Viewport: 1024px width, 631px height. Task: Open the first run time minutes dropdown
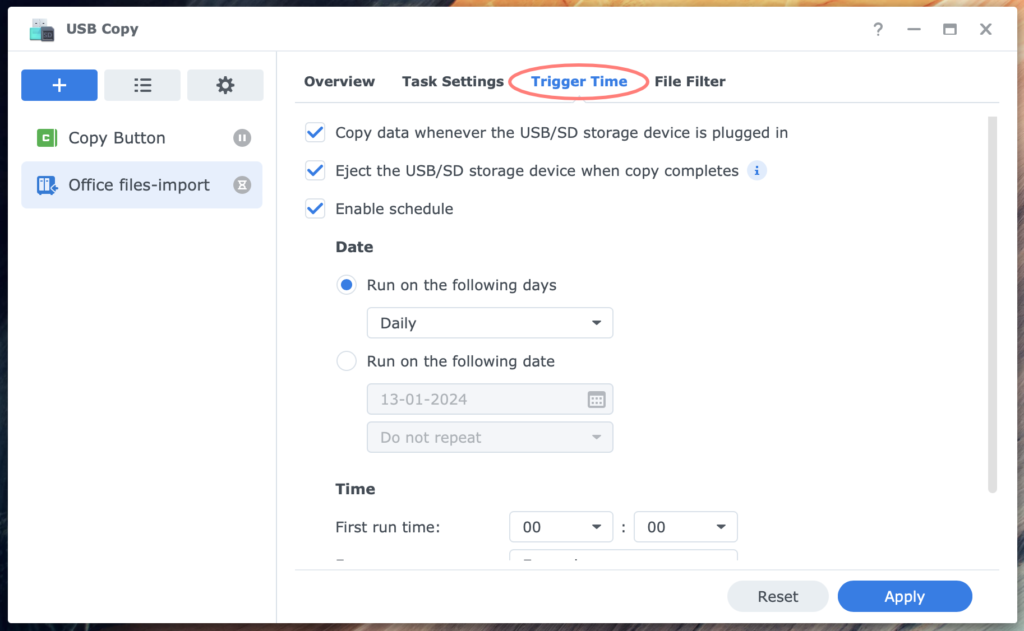(686, 527)
